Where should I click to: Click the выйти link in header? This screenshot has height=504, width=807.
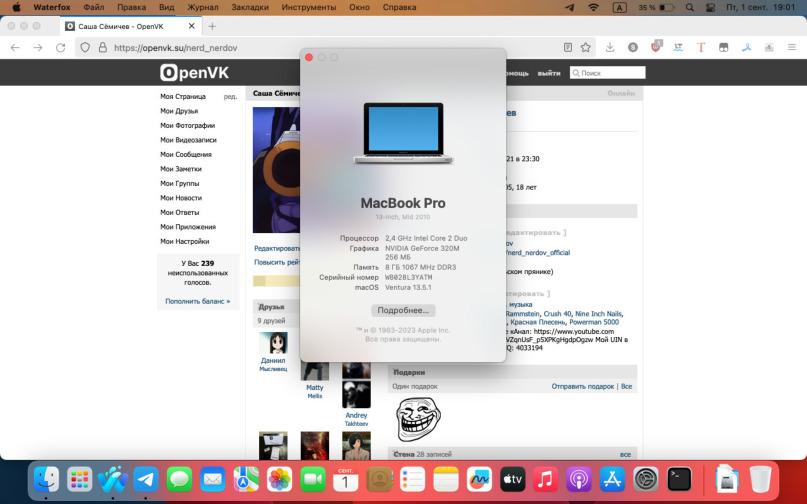tap(549, 73)
